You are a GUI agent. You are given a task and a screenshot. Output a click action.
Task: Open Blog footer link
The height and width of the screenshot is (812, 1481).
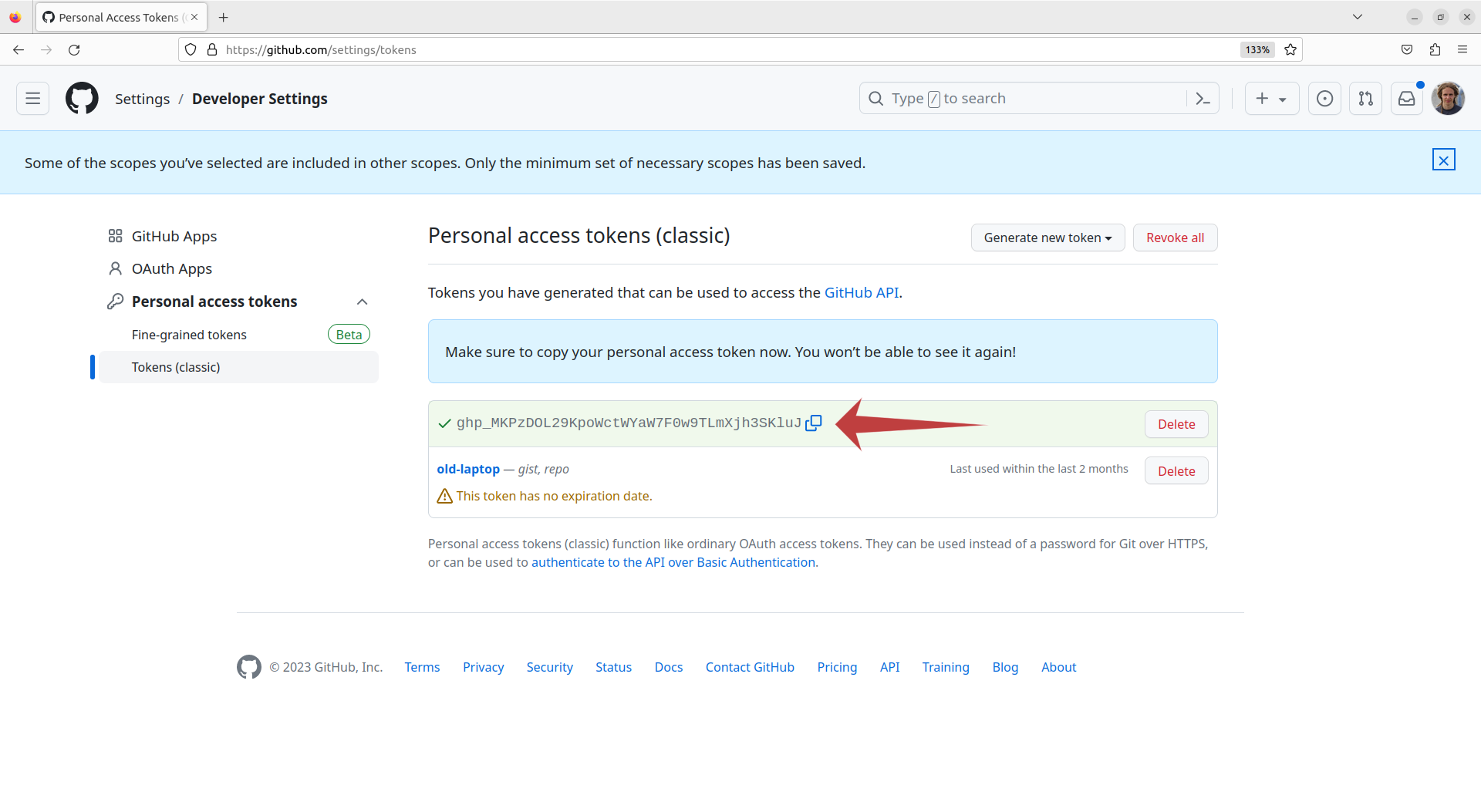1005,667
